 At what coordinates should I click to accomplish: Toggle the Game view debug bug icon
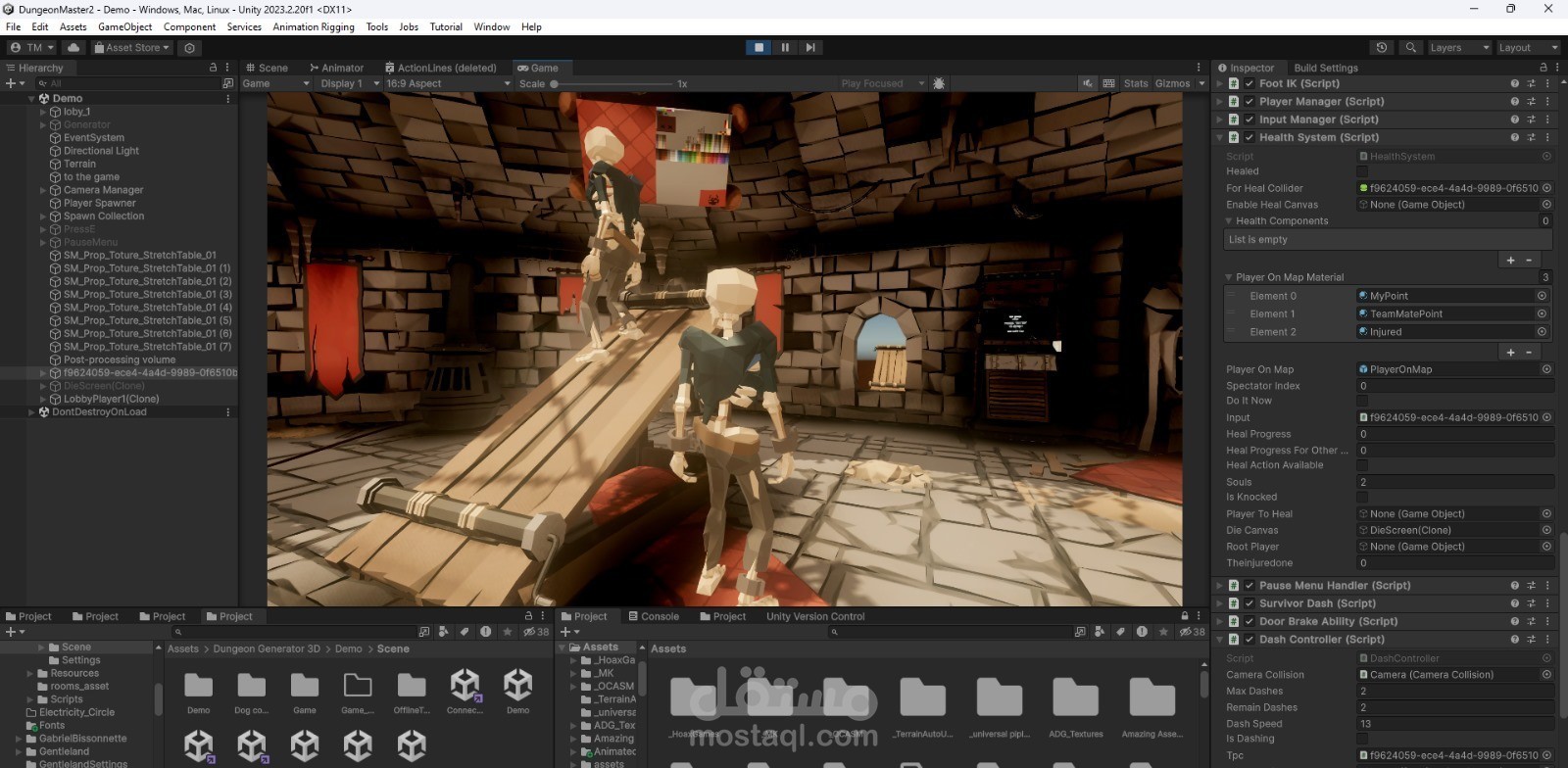(x=939, y=83)
